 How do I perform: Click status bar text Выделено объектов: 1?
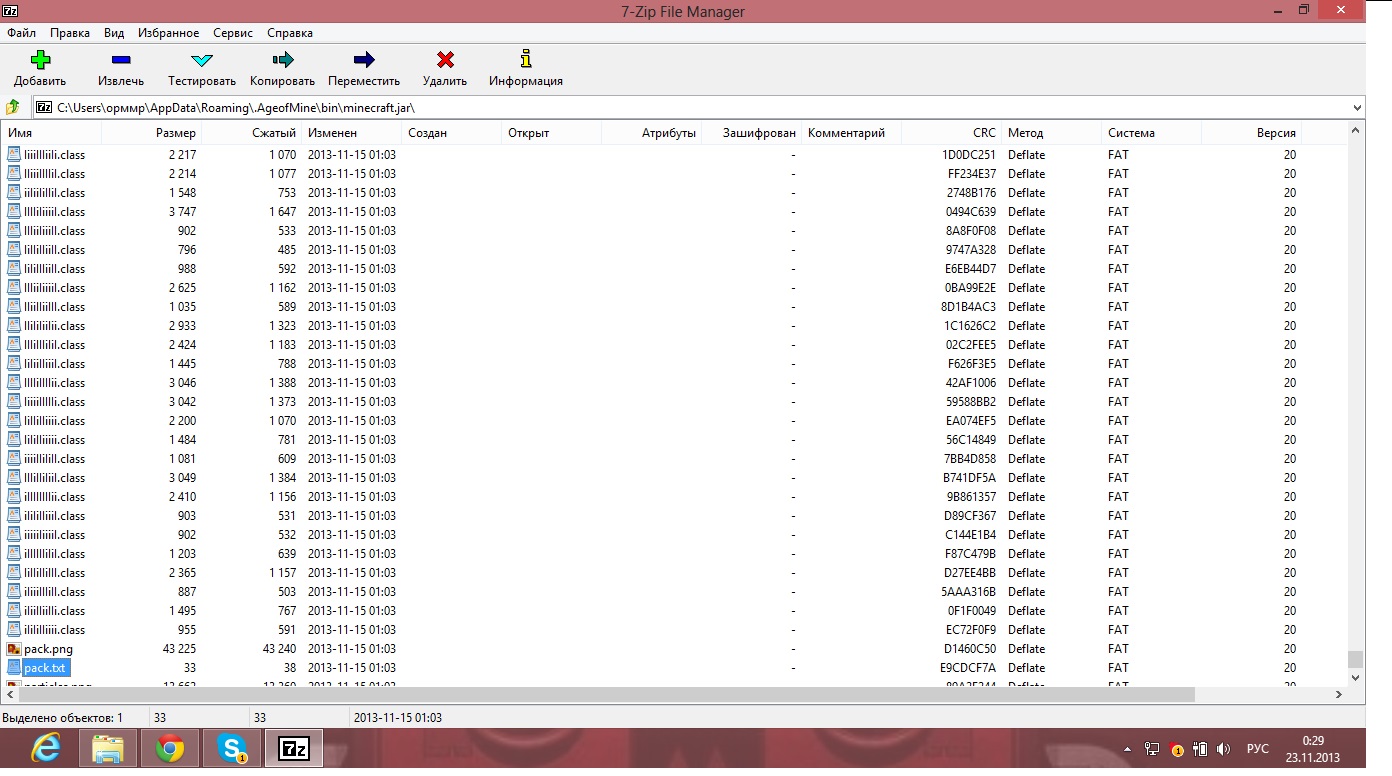coord(63,718)
